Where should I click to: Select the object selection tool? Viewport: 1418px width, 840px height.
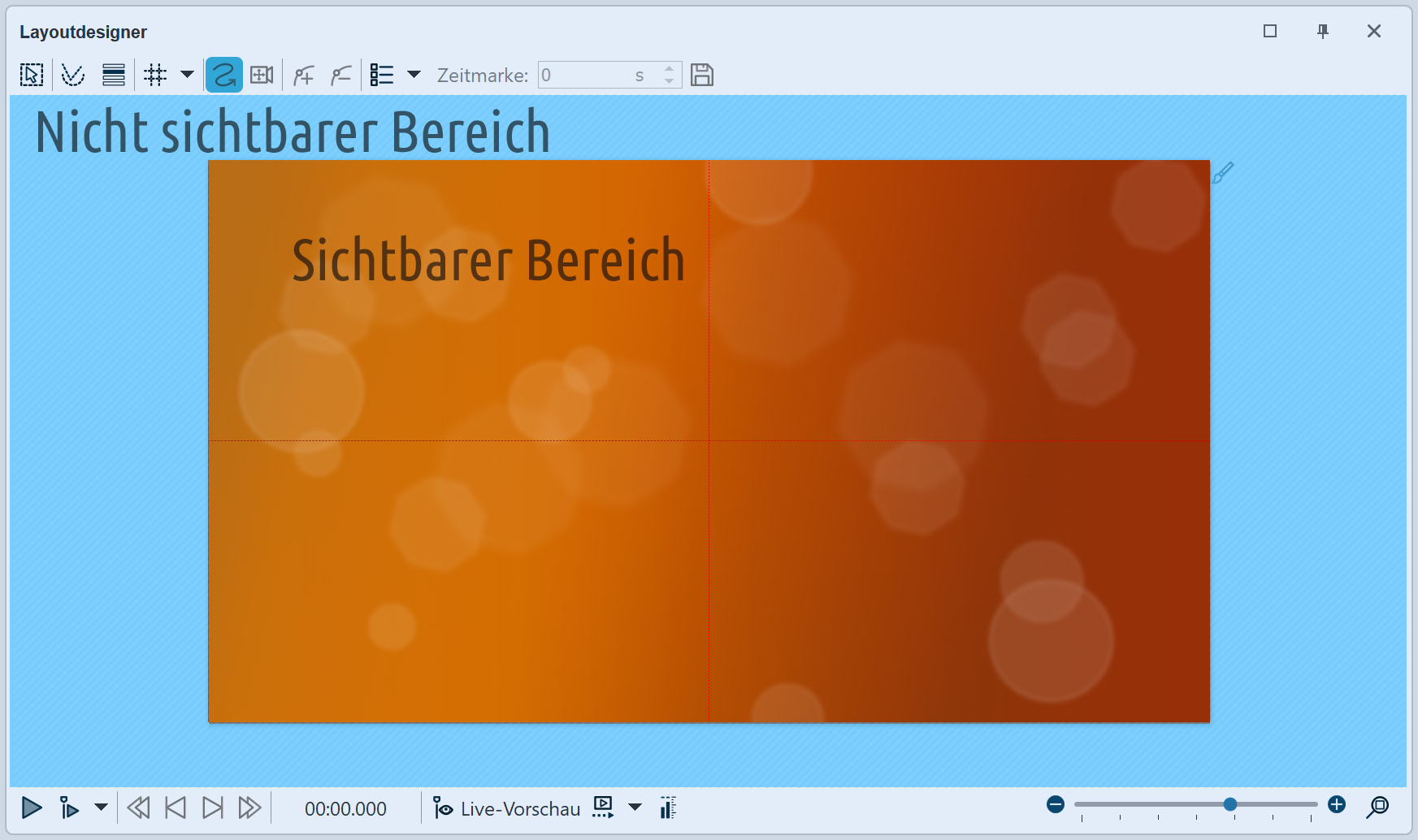pyautogui.click(x=31, y=75)
